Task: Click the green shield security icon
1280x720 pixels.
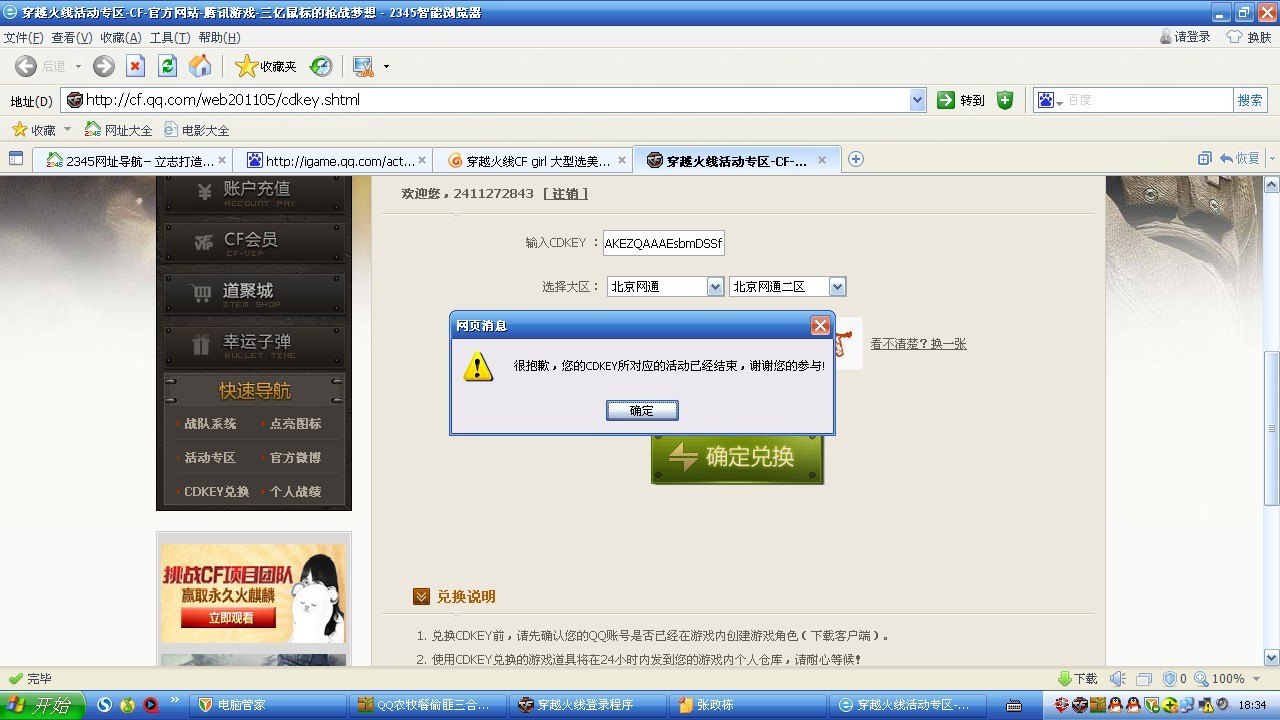Action: click(x=1005, y=100)
